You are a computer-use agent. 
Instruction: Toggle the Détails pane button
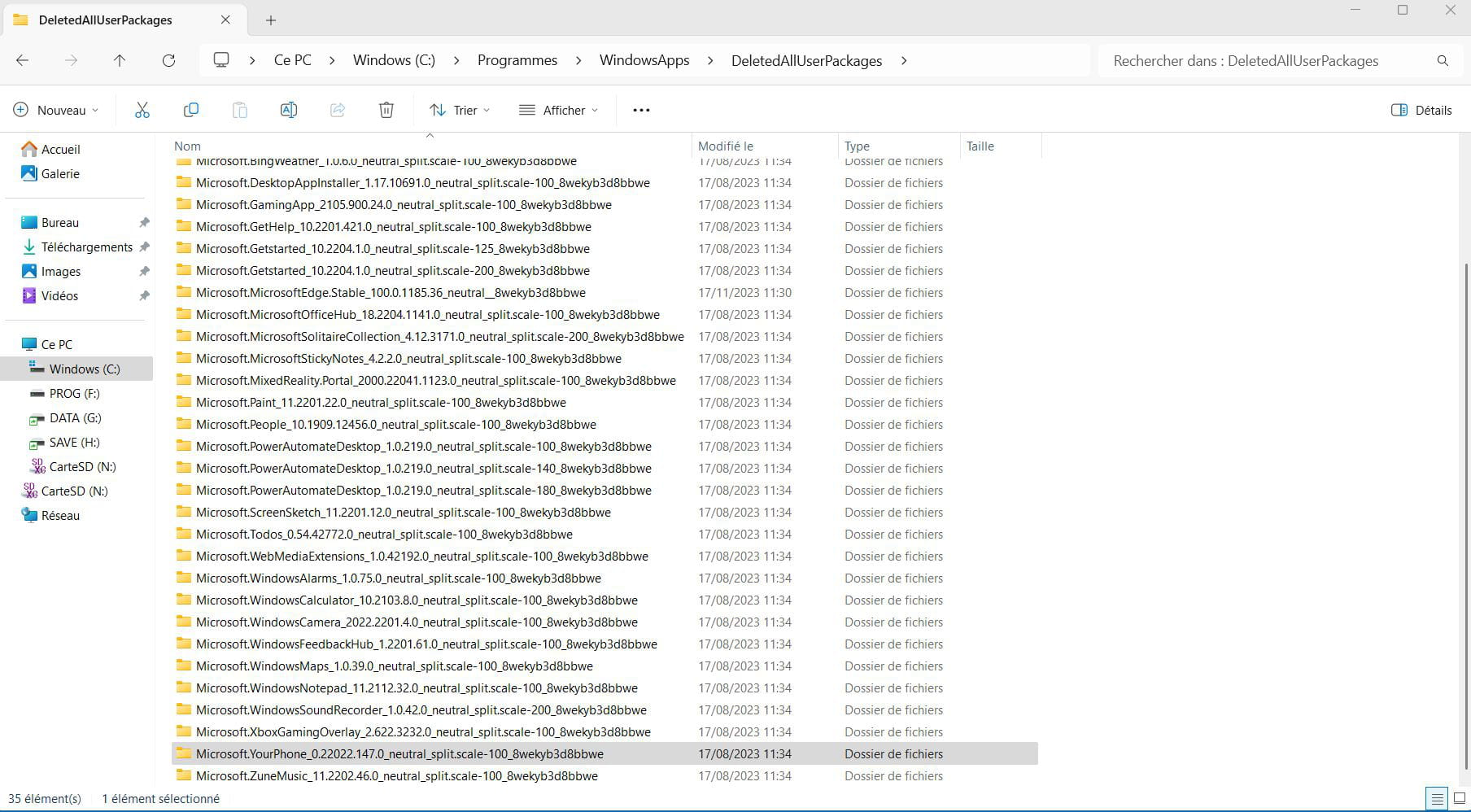tap(1421, 110)
